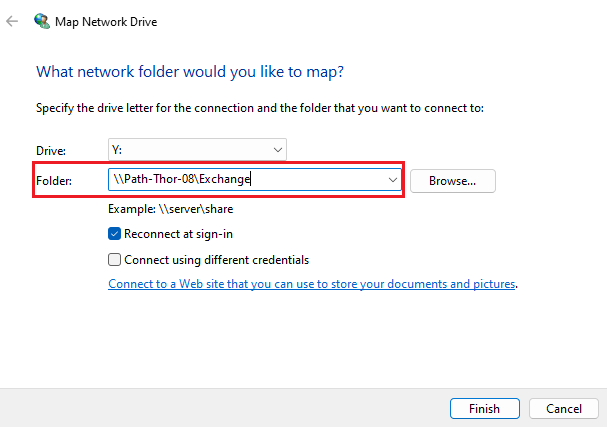The height and width of the screenshot is (427, 607).
Task: Click the Browse... button
Action: (453, 181)
